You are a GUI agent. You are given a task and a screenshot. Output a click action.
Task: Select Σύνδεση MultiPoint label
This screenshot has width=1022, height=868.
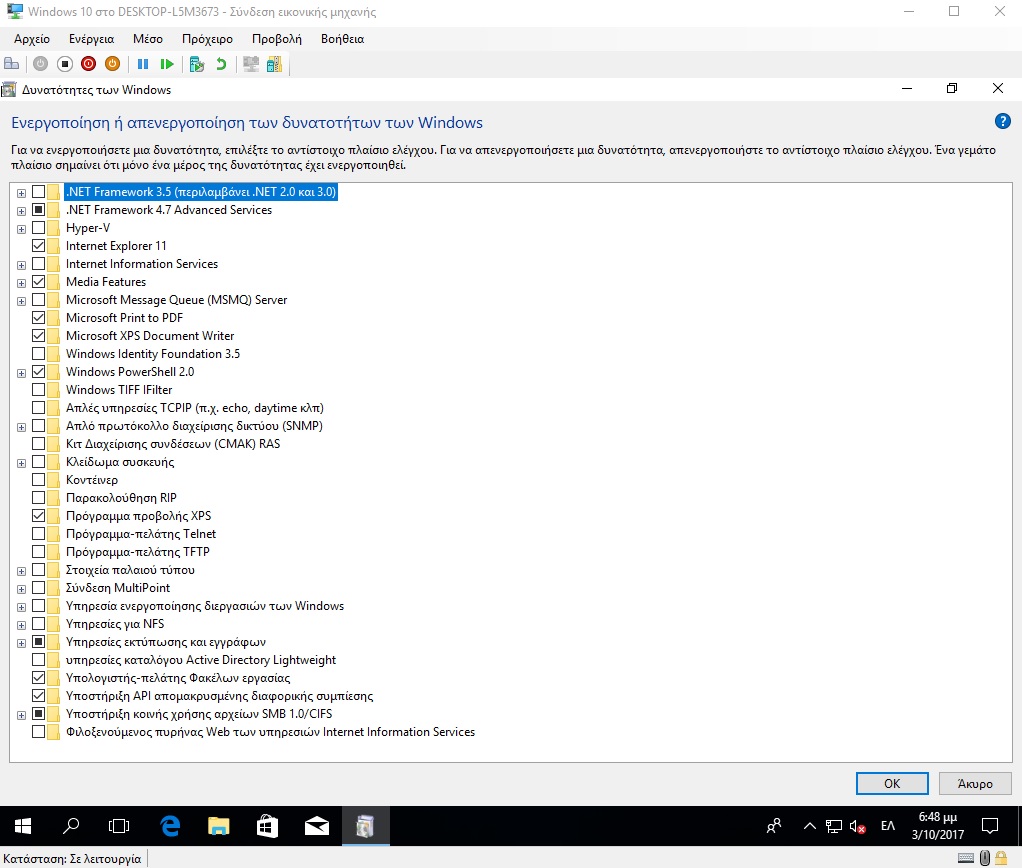pos(118,588)
